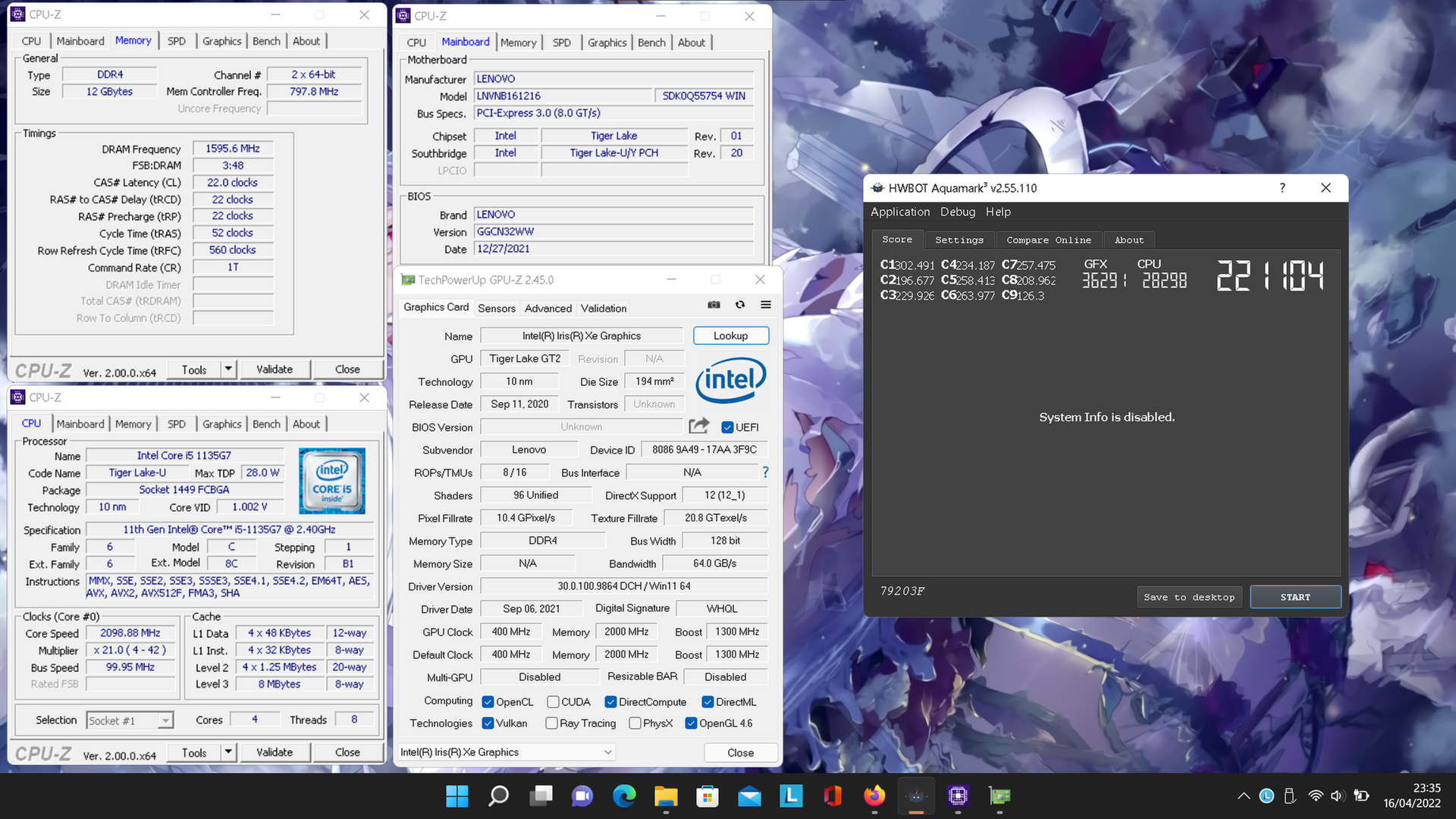Toggle the Ray Tracing checkbox

(x=551, y=723)
